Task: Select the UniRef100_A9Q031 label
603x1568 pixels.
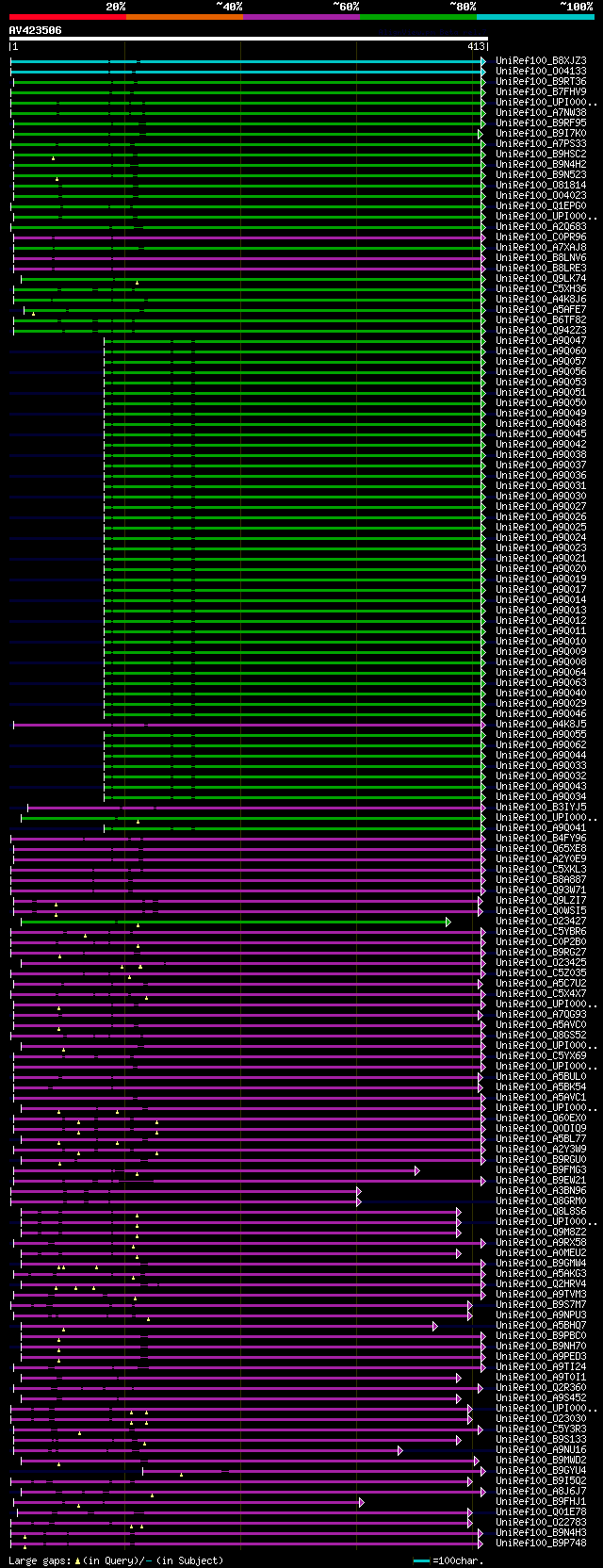Action: (x=541, y=485)
